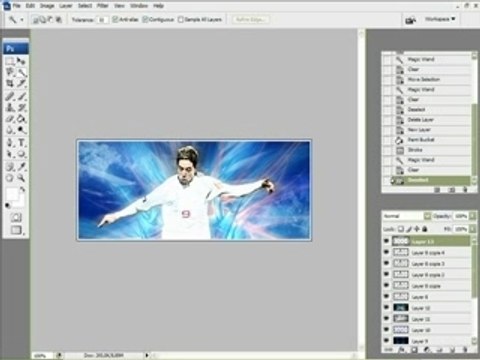Image resolution: width=480 pixels, height=360 pixels.
Task: Select the Healing Brush tool
Action: [10, 97]
